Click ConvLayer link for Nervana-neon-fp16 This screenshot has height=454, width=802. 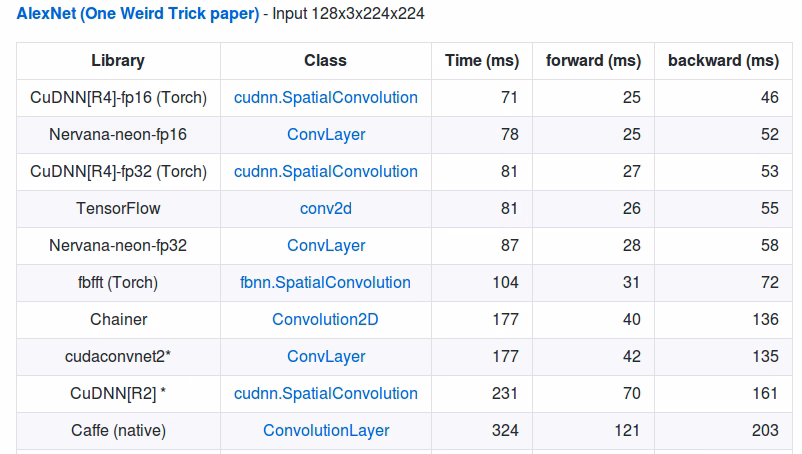pyautogui.click(x=326, y=135)
